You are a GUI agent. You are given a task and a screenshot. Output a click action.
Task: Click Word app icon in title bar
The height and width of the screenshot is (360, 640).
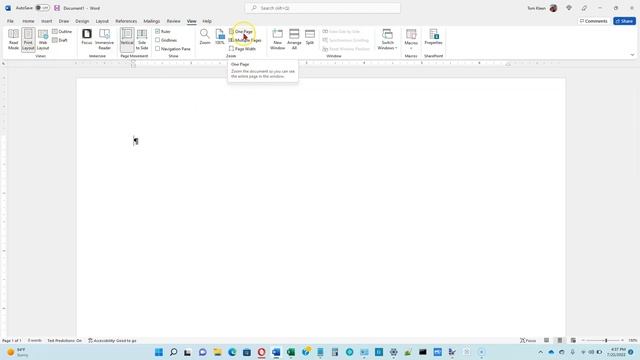pos(8,8)
